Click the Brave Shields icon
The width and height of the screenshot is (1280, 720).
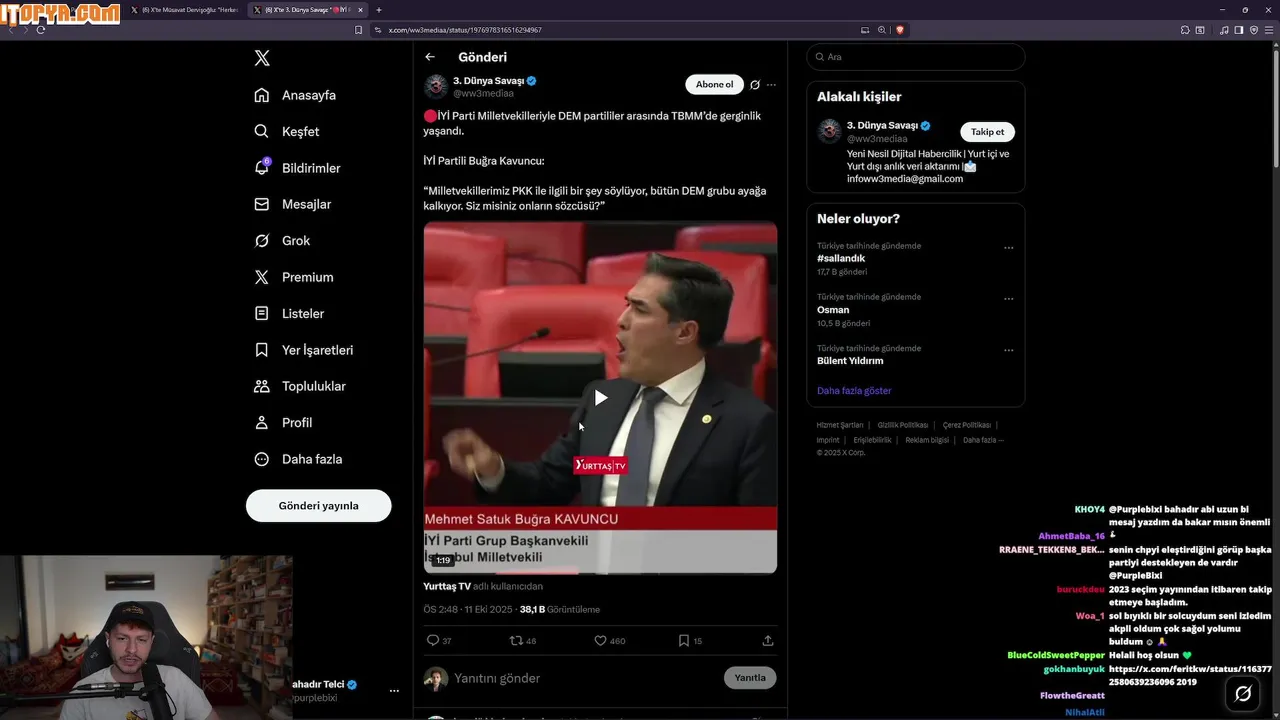click(x=900, y=30)
